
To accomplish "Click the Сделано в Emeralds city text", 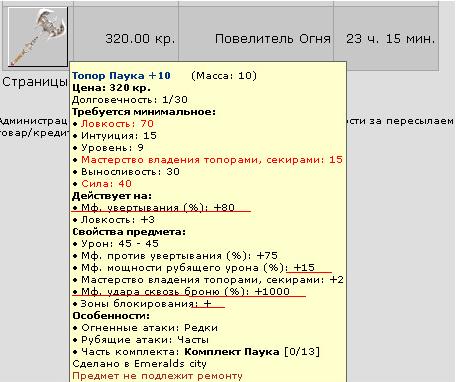I will tap(139, 364).
